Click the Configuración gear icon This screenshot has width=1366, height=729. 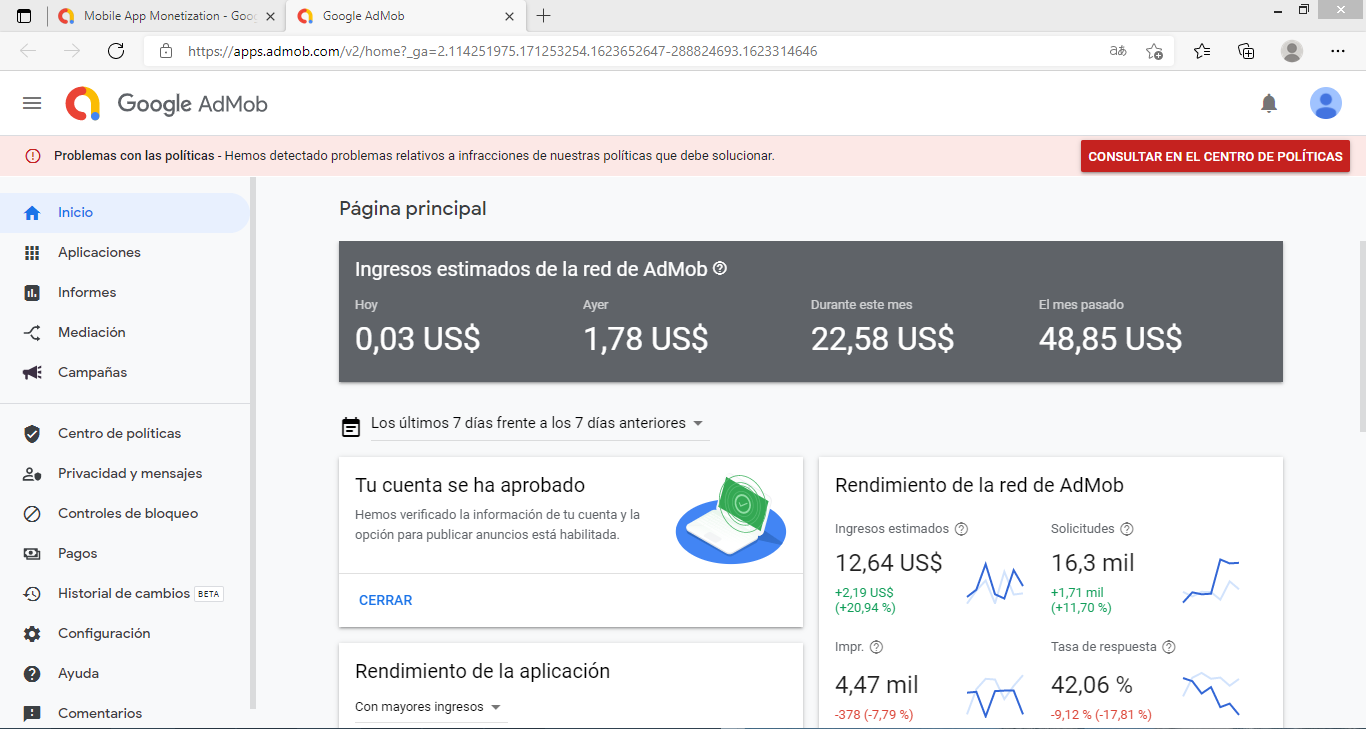tap(32, 634)
